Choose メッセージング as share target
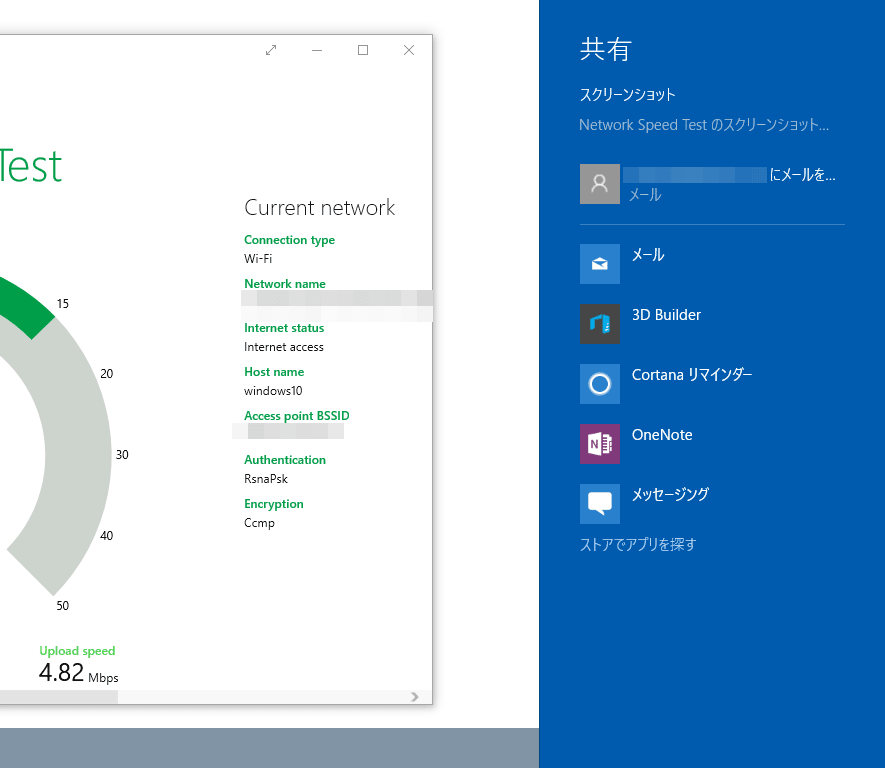Viewport: 885px width, 768px height. click(x=670, y=494)
